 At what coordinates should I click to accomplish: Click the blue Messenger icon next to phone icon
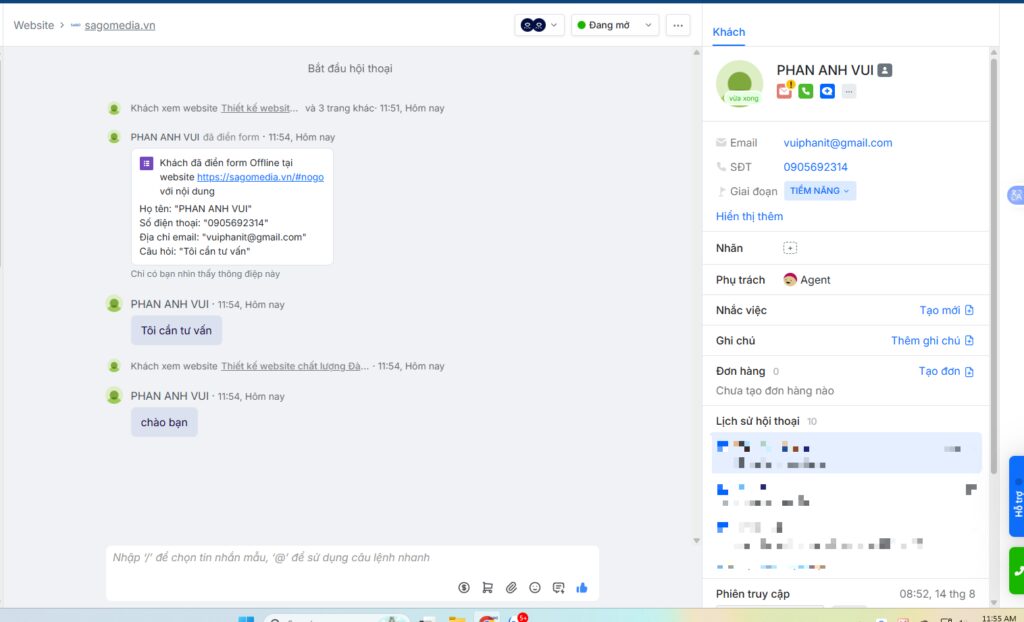(826, 90)
